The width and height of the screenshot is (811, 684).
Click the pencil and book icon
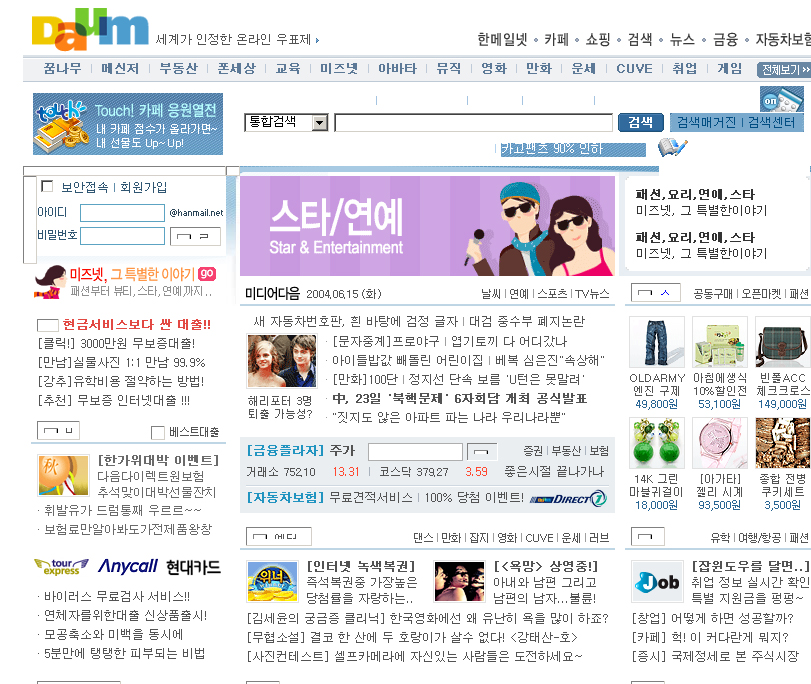pos(672,148)
